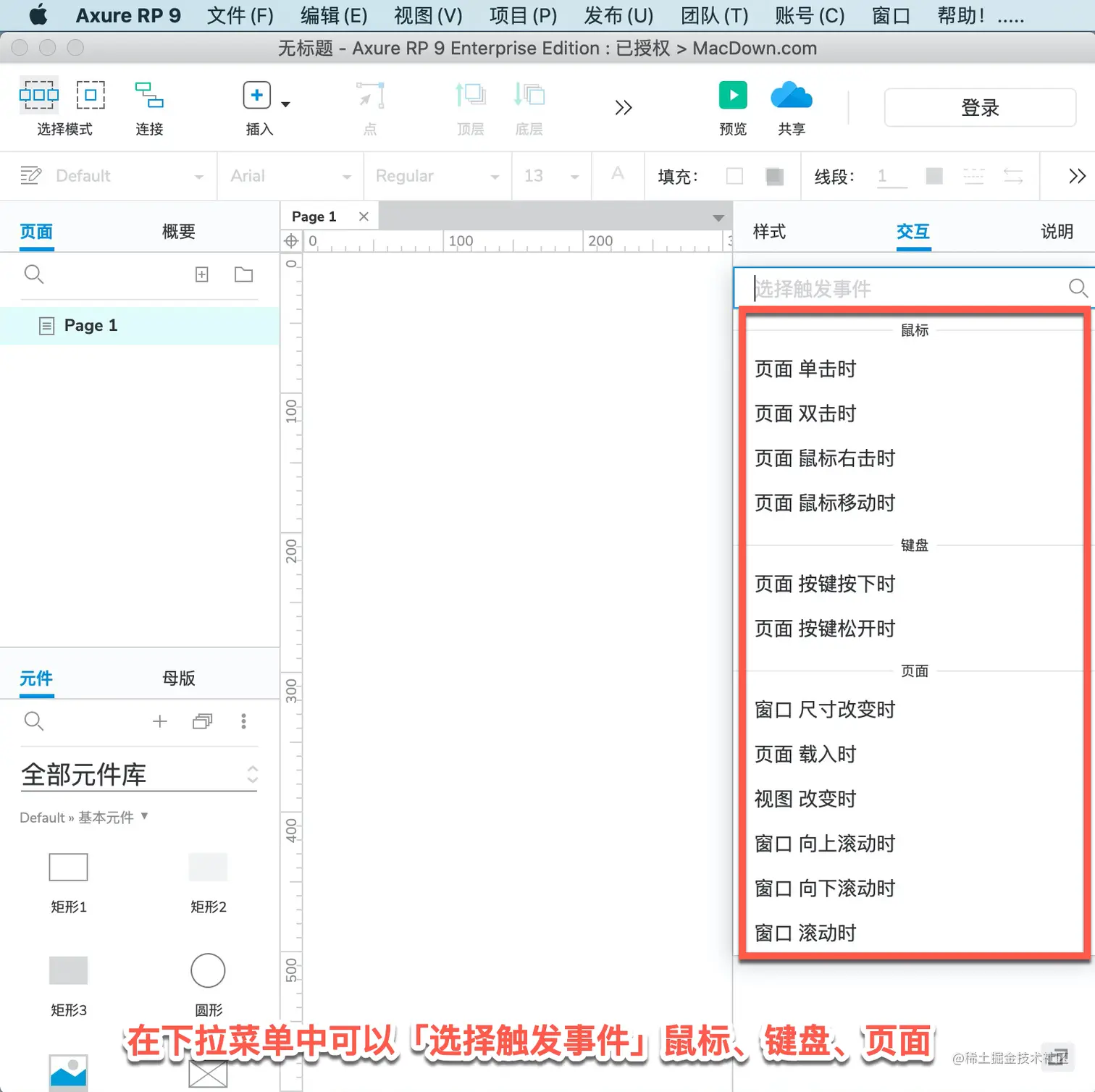Click the white fill color swatch
Image resolution: width=1095 pixels, height=1092 pixels.
tap(734, 176)
